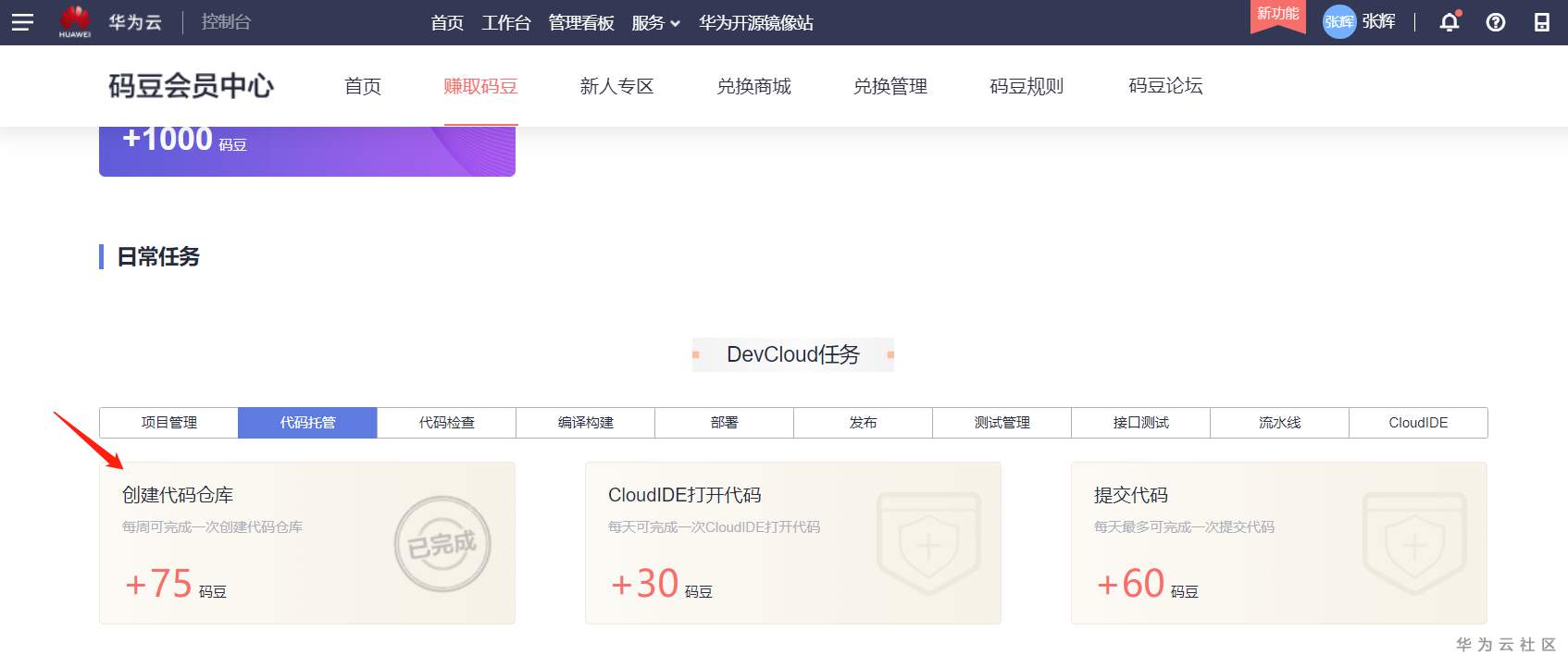
Task: Open the help question mark icon
Action: pos(1496,22)
